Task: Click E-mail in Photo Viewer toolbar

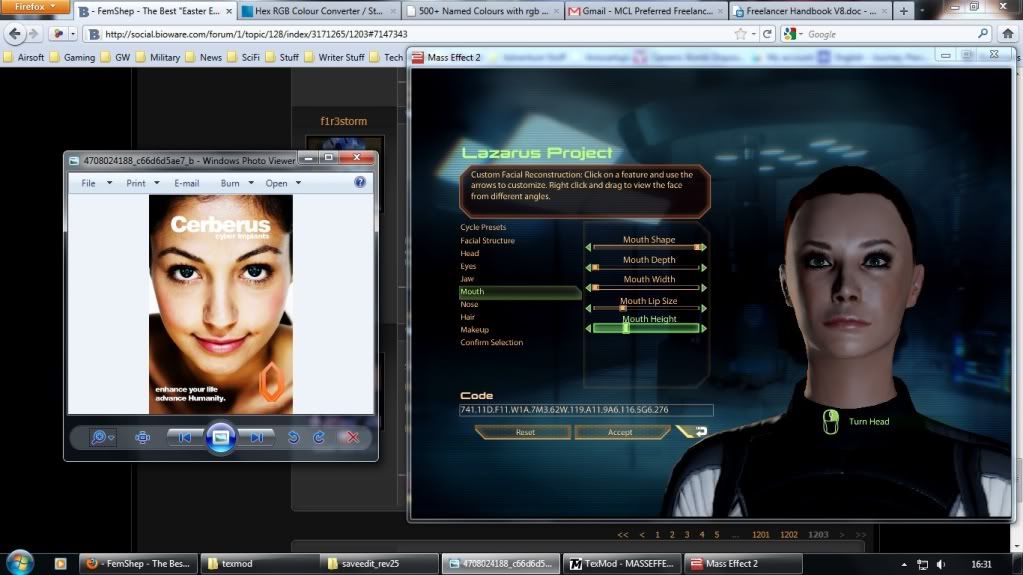Action: pyautogui.click(x=187, y=183)
